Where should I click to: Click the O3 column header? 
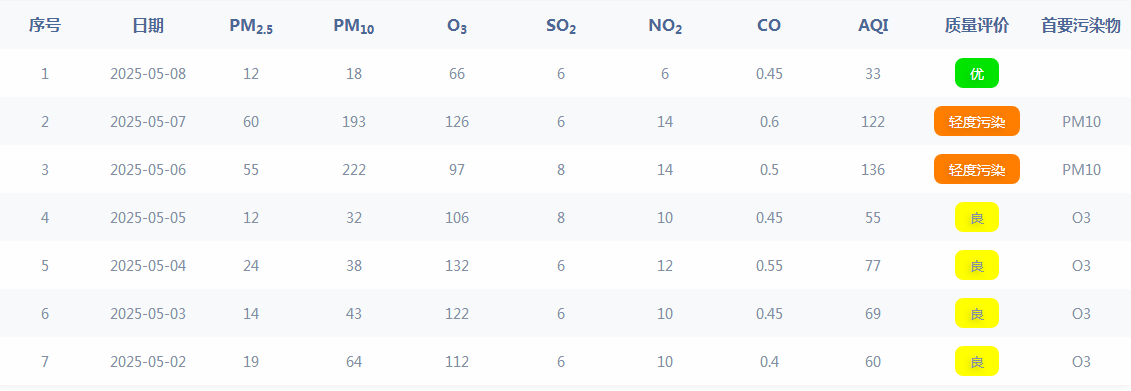457,27
